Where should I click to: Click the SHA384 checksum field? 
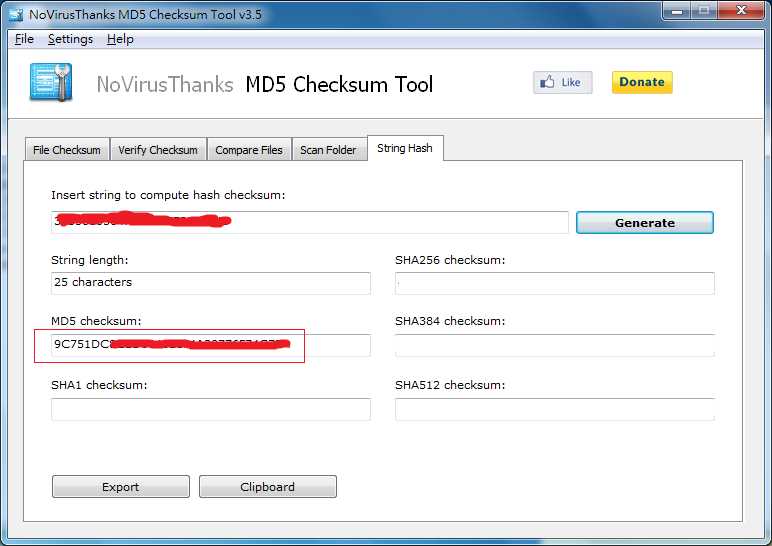[554, 345]
